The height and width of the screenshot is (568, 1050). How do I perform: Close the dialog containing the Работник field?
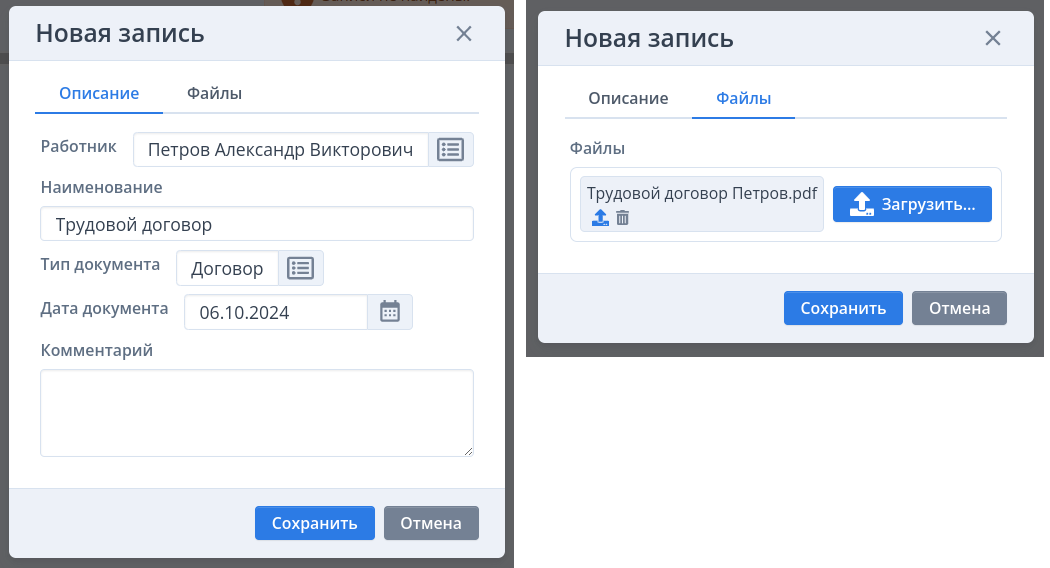464,34
